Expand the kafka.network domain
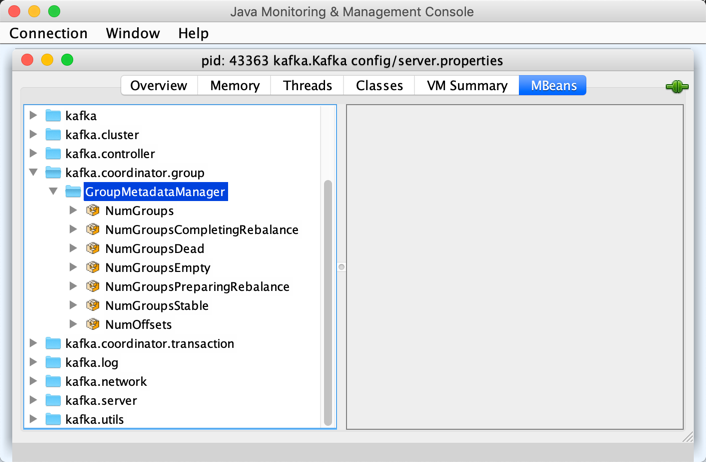The height and width of the screenshot is (462, 706). point(34,382)
